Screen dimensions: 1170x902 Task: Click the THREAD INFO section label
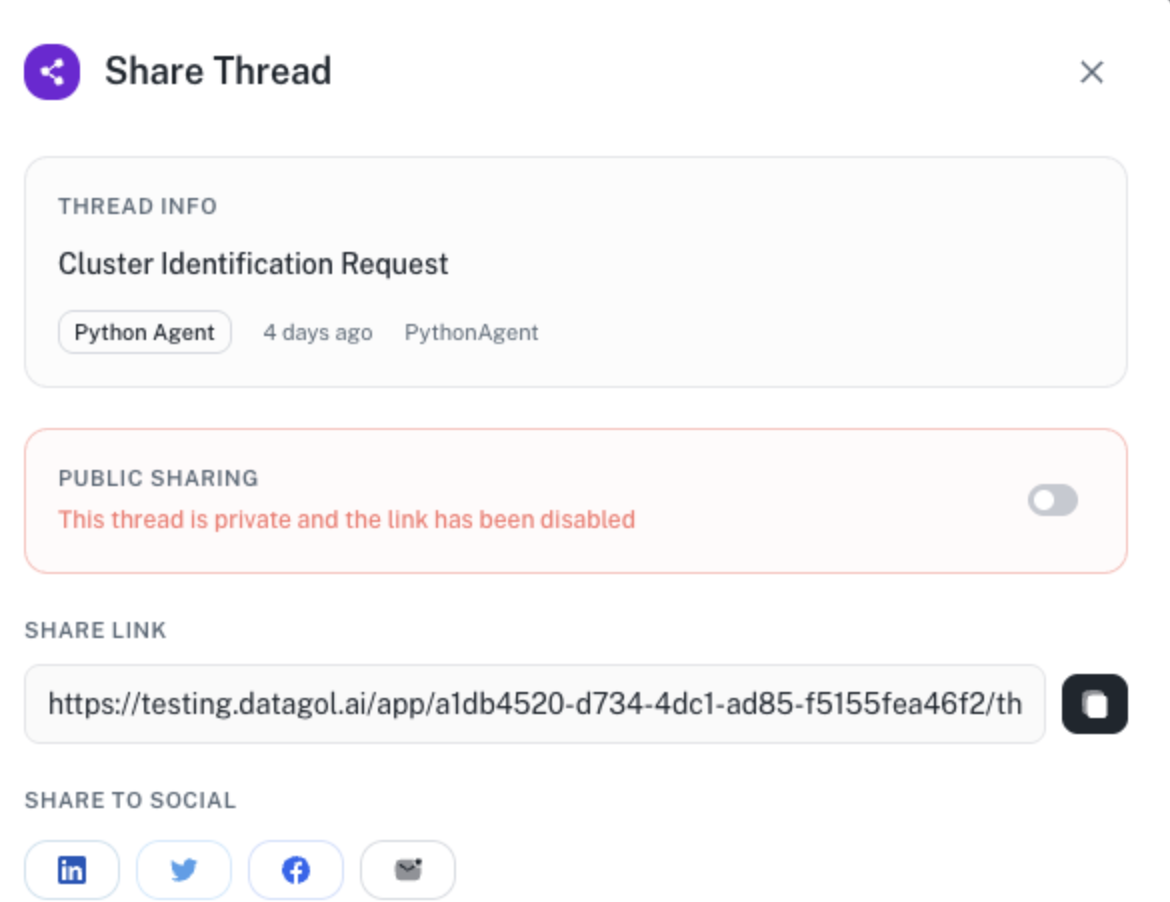(x=137, y=207)
